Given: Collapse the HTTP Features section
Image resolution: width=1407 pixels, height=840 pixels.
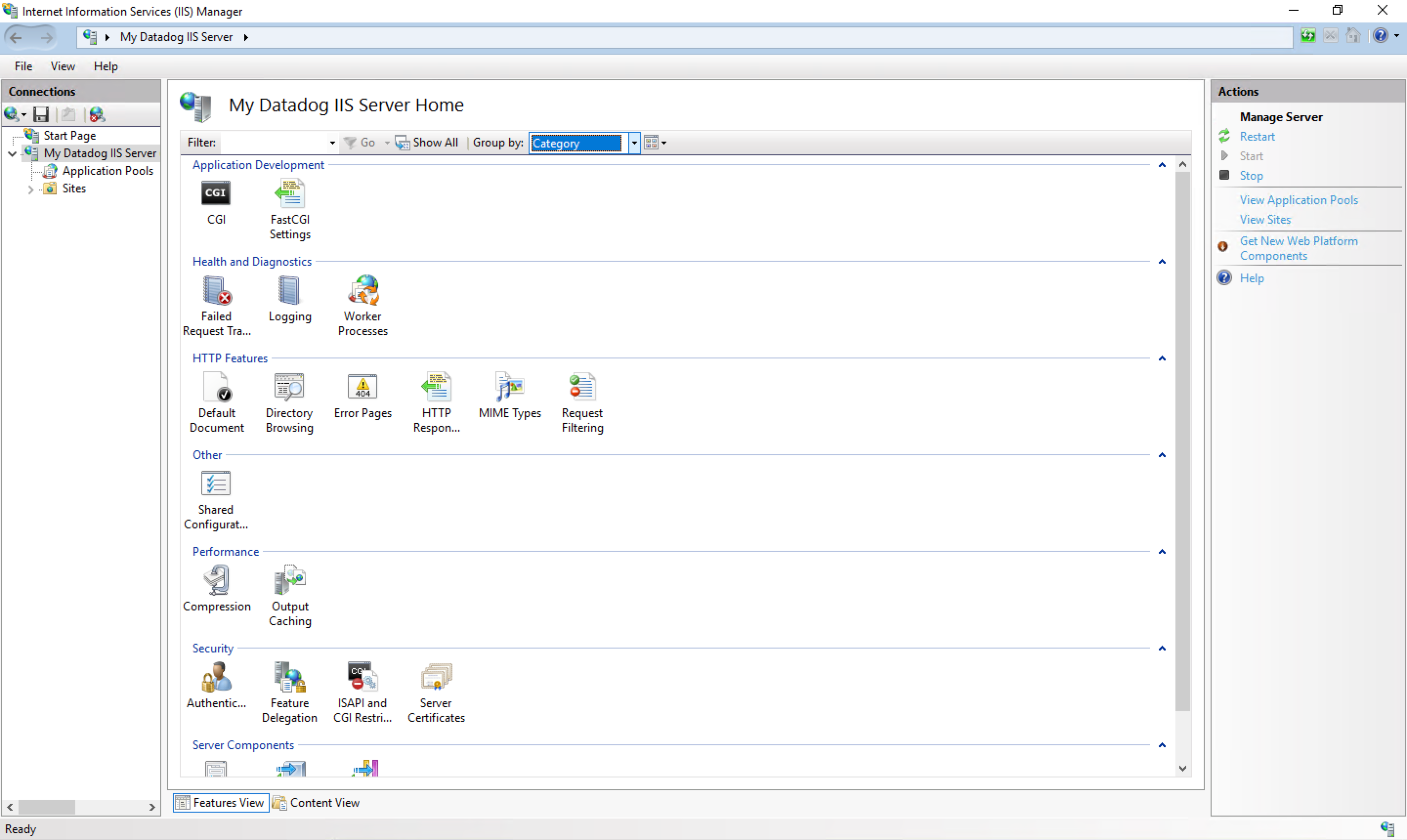Looking at the screenshot, I should pyautogui.click(x=1162, y=358).
